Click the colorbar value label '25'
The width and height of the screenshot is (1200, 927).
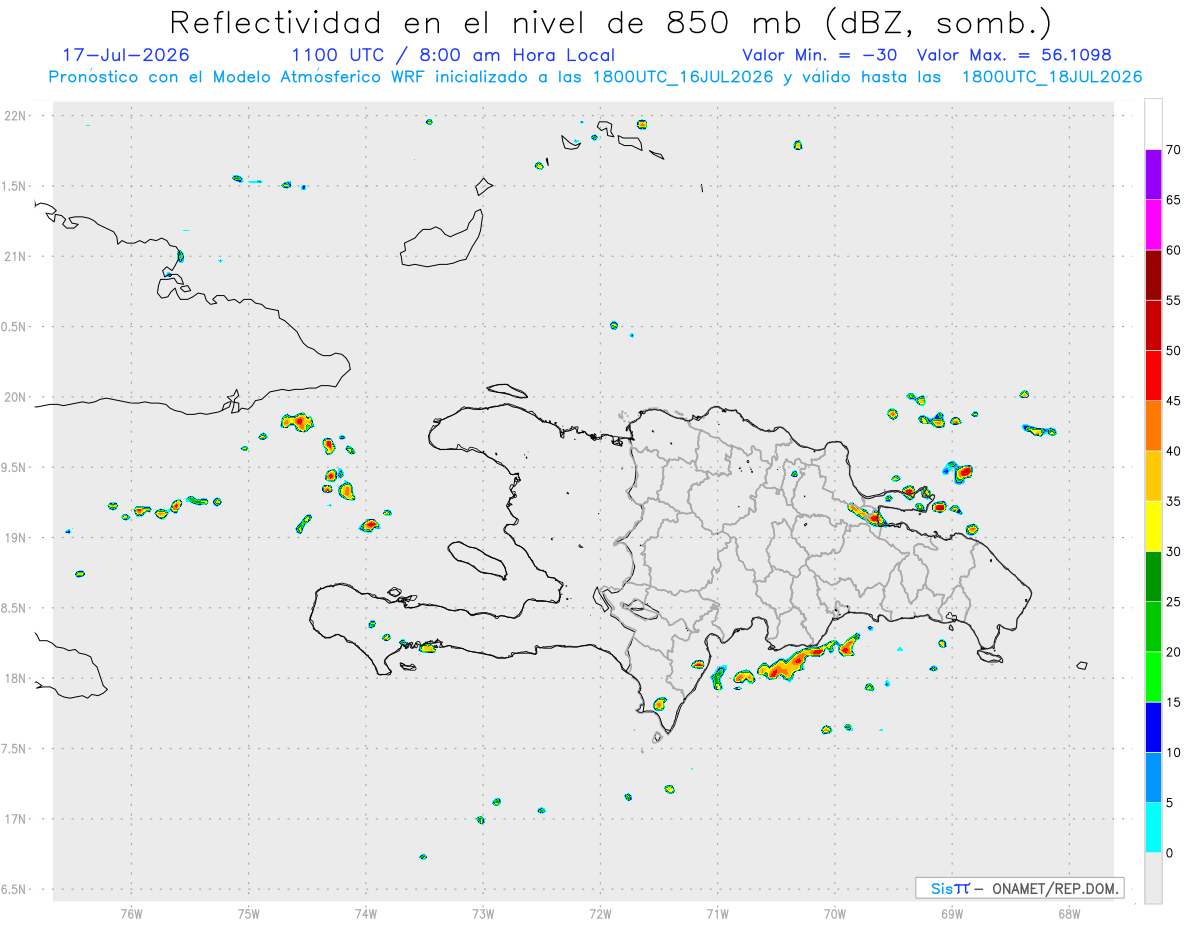(1173, 602)
